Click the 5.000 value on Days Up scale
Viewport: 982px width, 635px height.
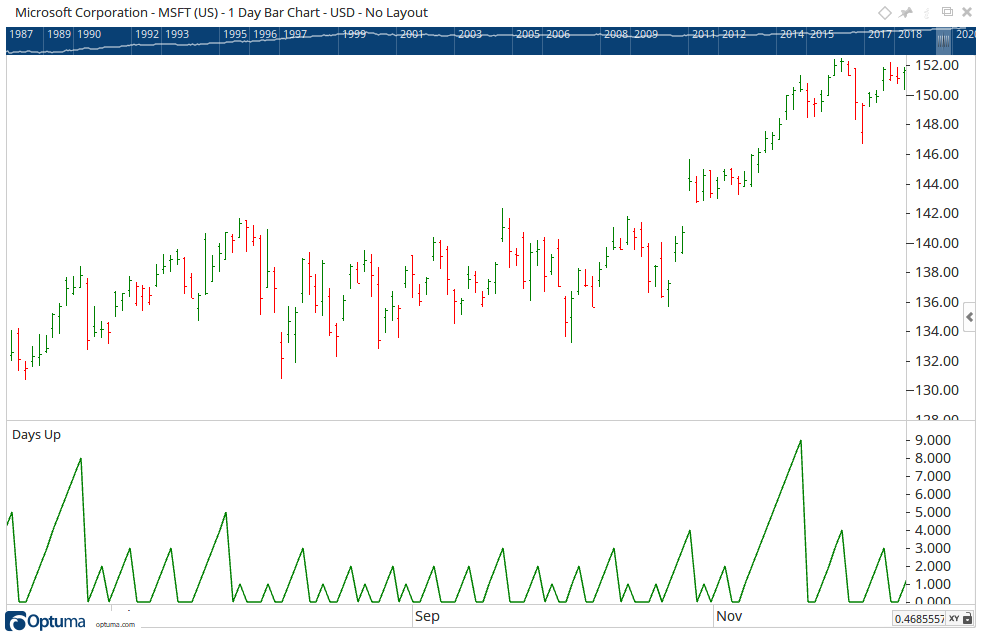[933, 512]
